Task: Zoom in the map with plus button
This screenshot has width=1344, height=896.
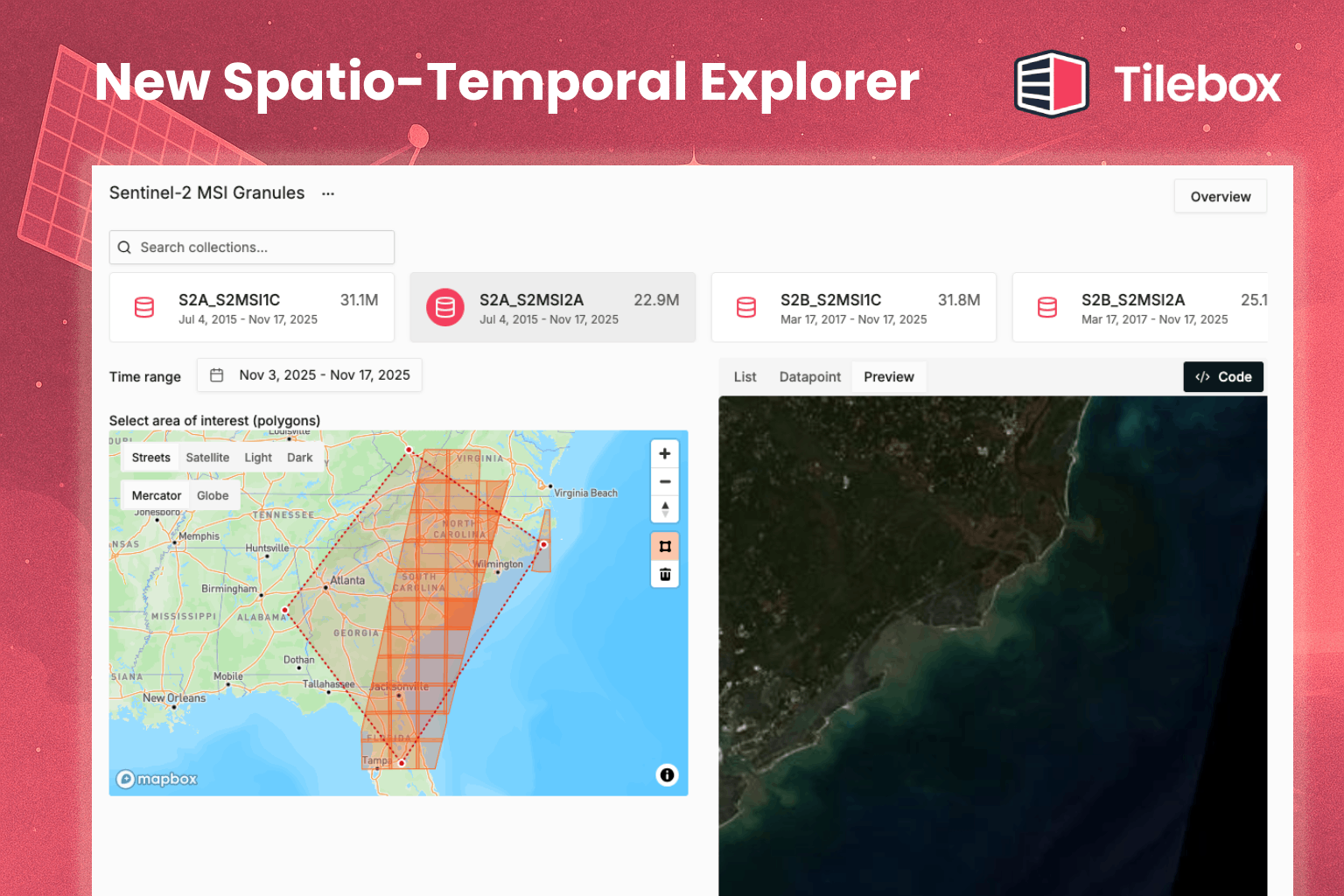Action: [x=665, y=453]
